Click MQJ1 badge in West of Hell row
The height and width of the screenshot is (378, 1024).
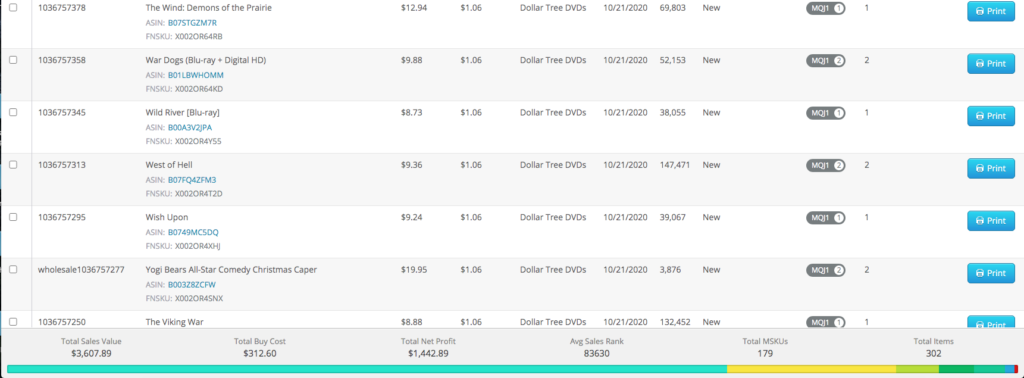point(825,165)
